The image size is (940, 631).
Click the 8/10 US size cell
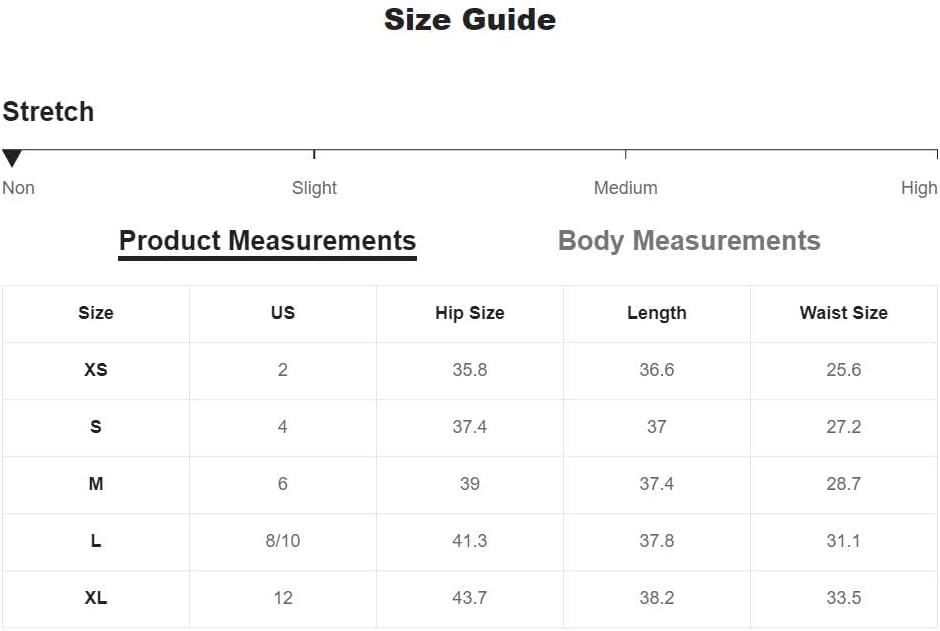click(283, 541)
